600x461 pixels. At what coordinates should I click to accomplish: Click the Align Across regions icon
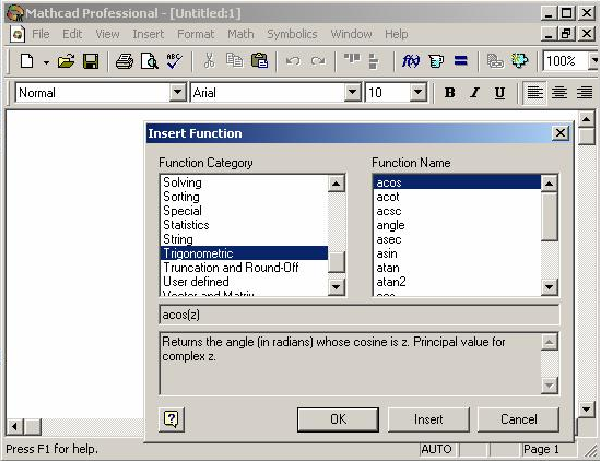(x=352, y=60)
